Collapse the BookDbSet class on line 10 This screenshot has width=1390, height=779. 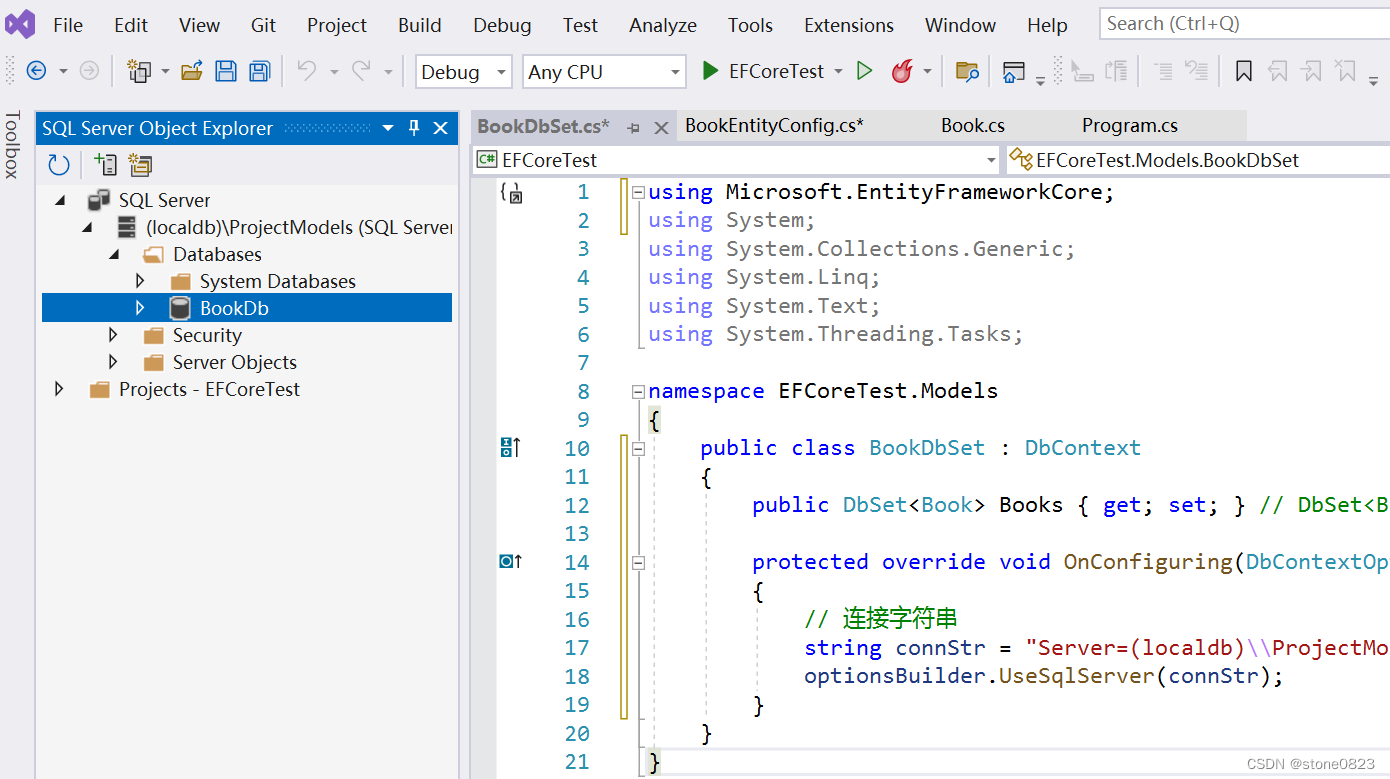[638, 449]
